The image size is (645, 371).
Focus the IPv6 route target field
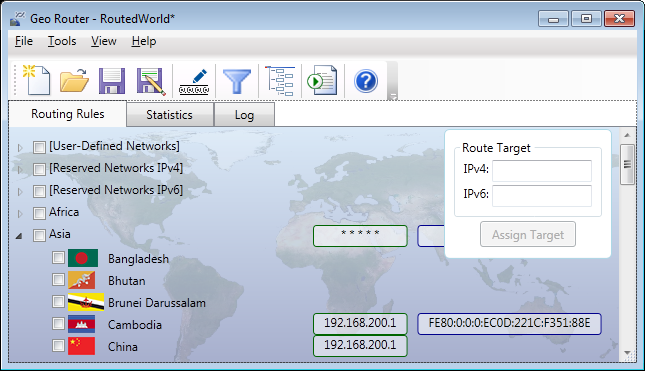point(542,195)
